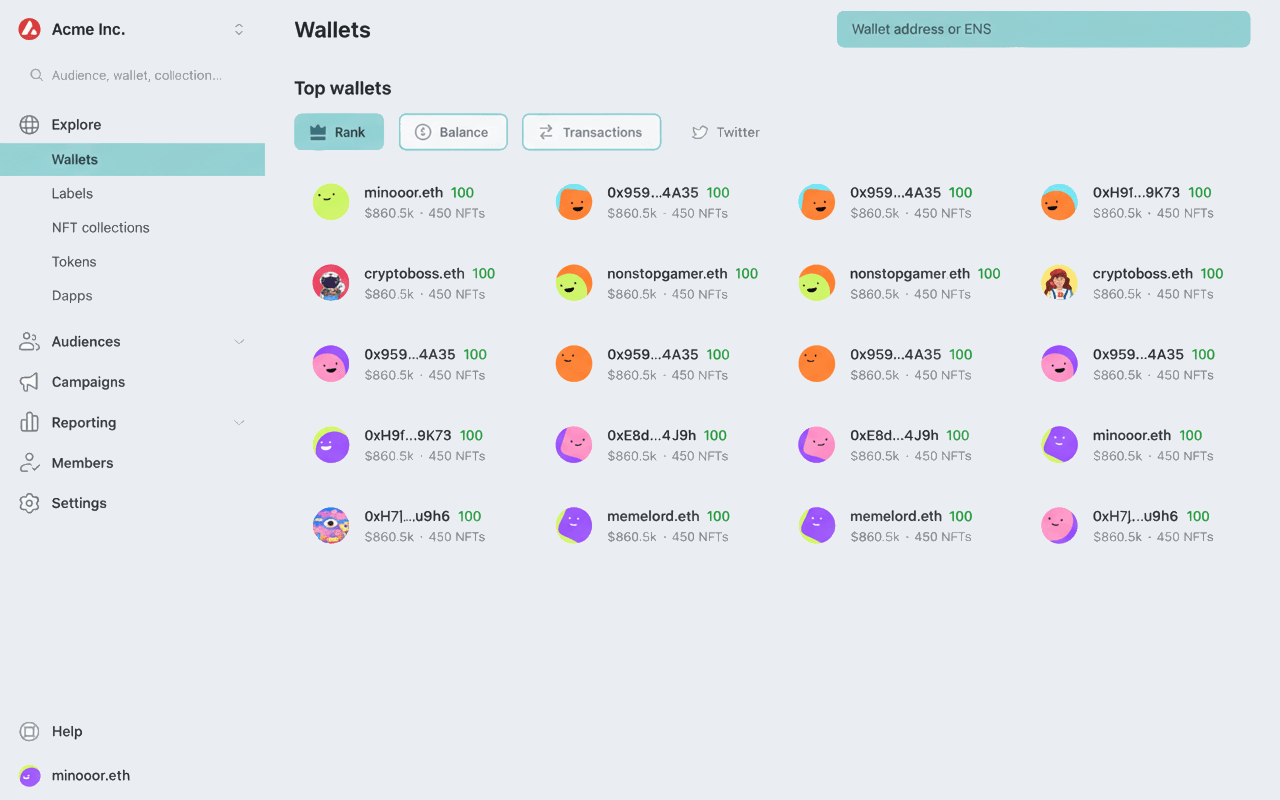This screenshot has width=1280, height=800.
Task: Click the Acme Inc. logo
Action: click(x=29, y=29)
